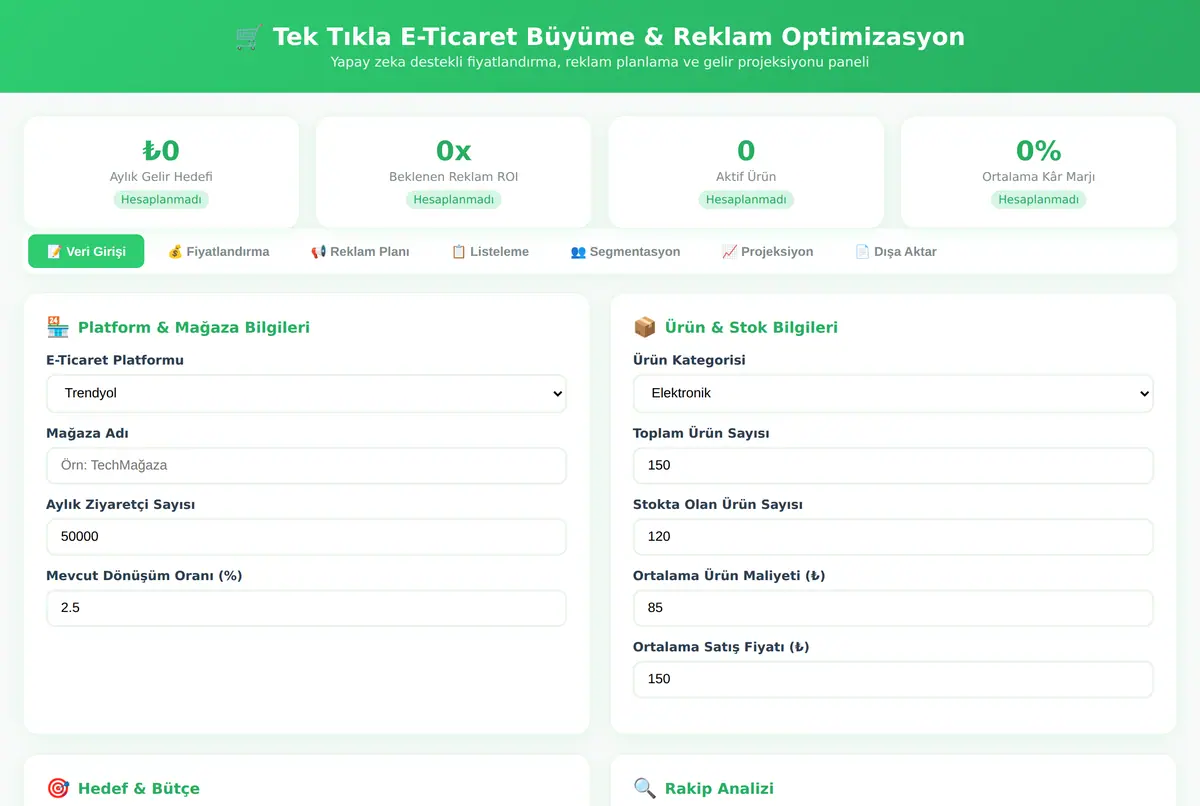Click the Hedef & Bütçe heading
The height and width of the screenshot is (806, 1200).
pos(139,788)
